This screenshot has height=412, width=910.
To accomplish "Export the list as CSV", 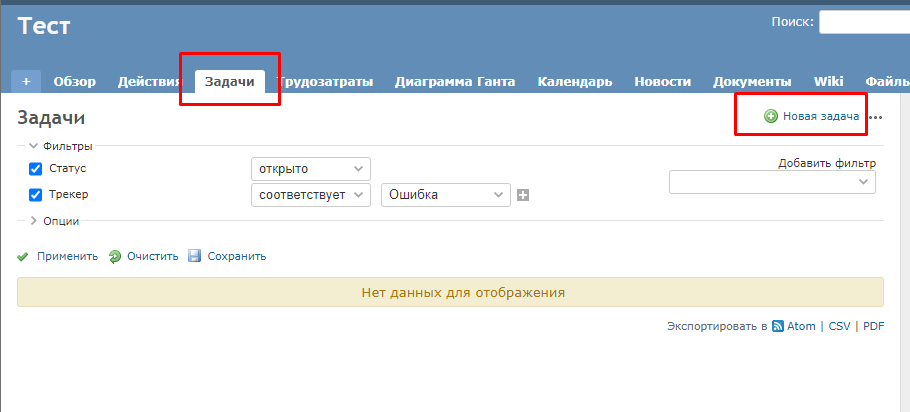I will coord(839,326).
